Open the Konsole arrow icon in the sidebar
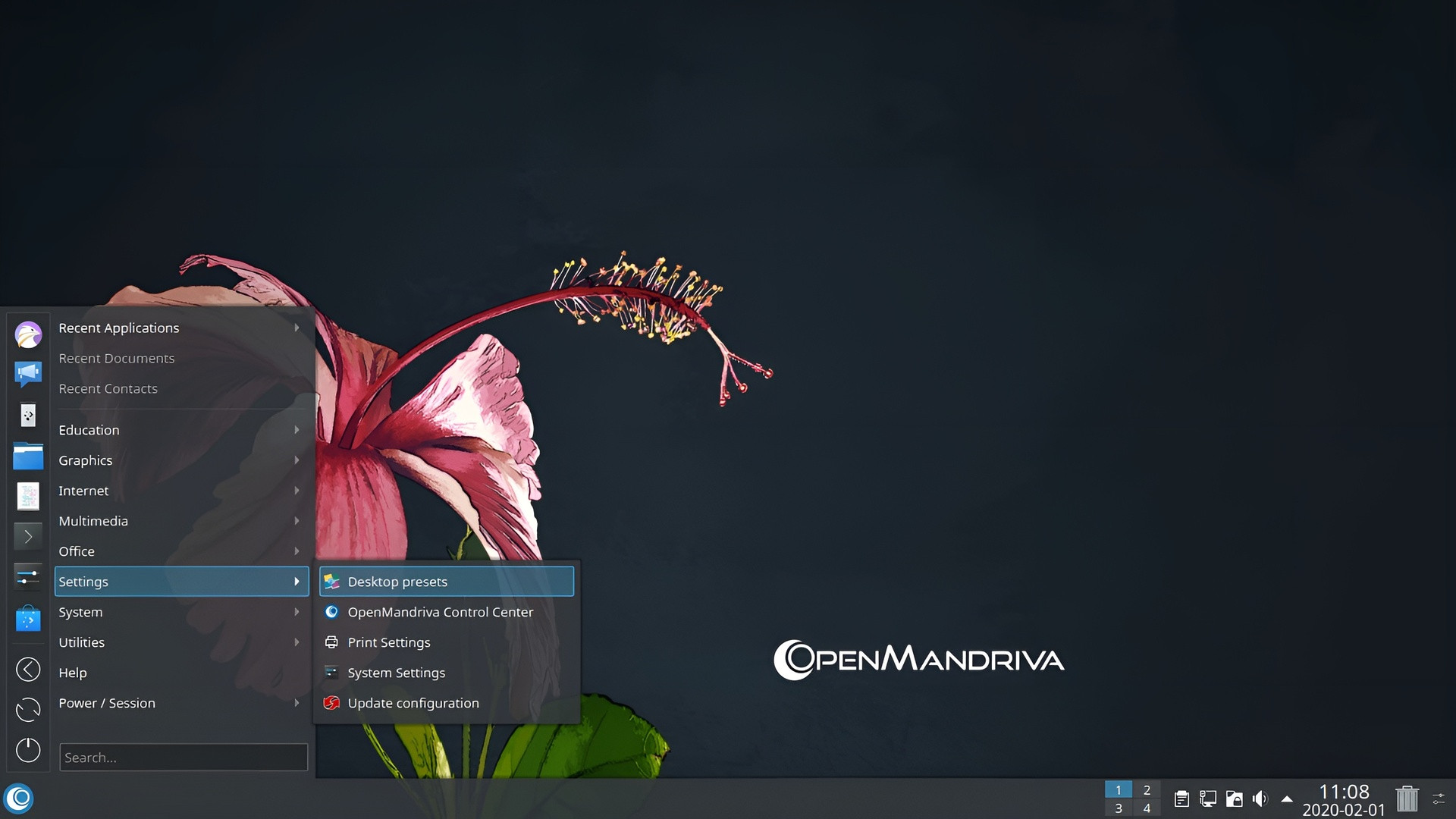Image resolution: width=1456 pixels, height=819 pixels. pyautogui.click(x=28, y=536)
